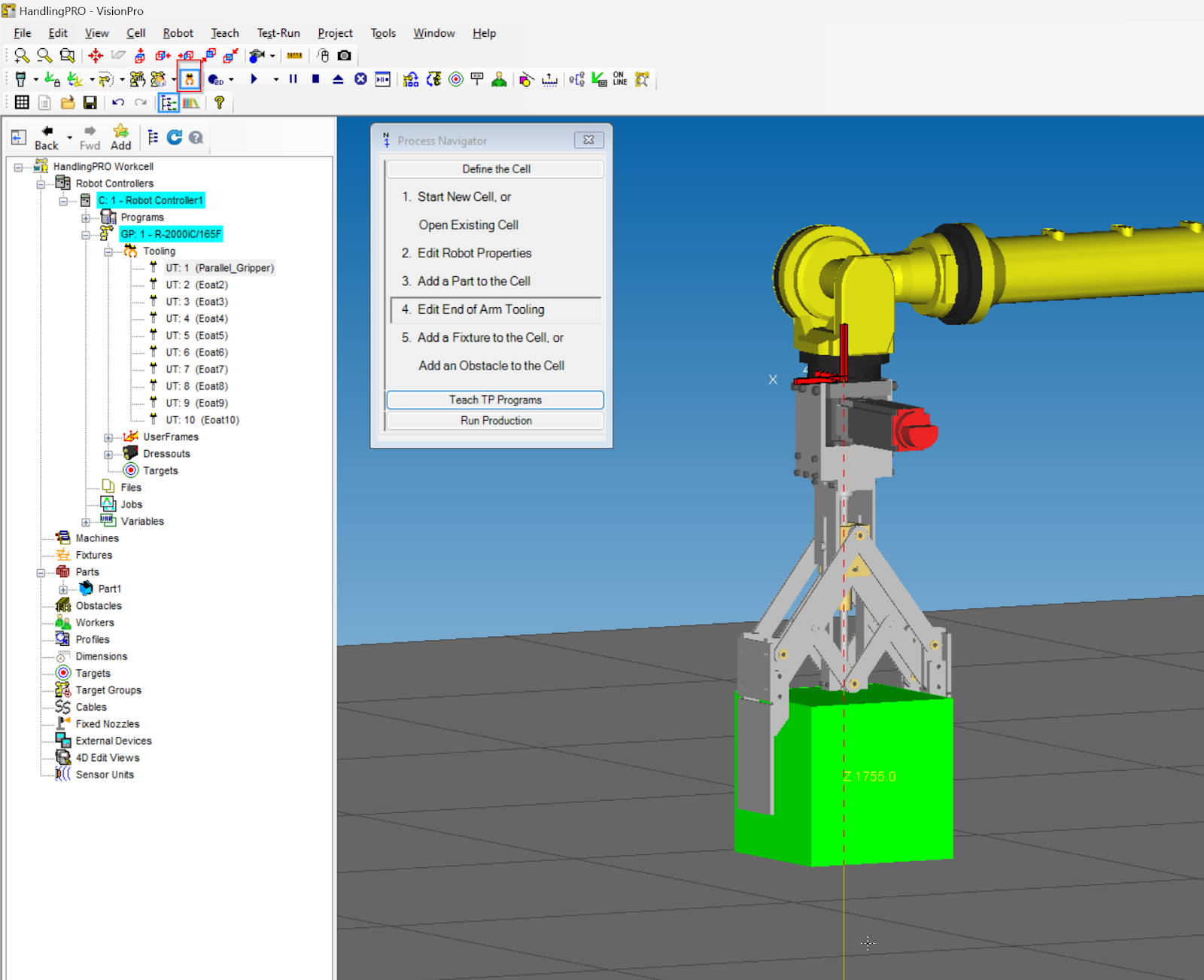The height and width of the screenshot is (980, 1204).
Task: Open the Cell menu
Action: tap(136, 33)
